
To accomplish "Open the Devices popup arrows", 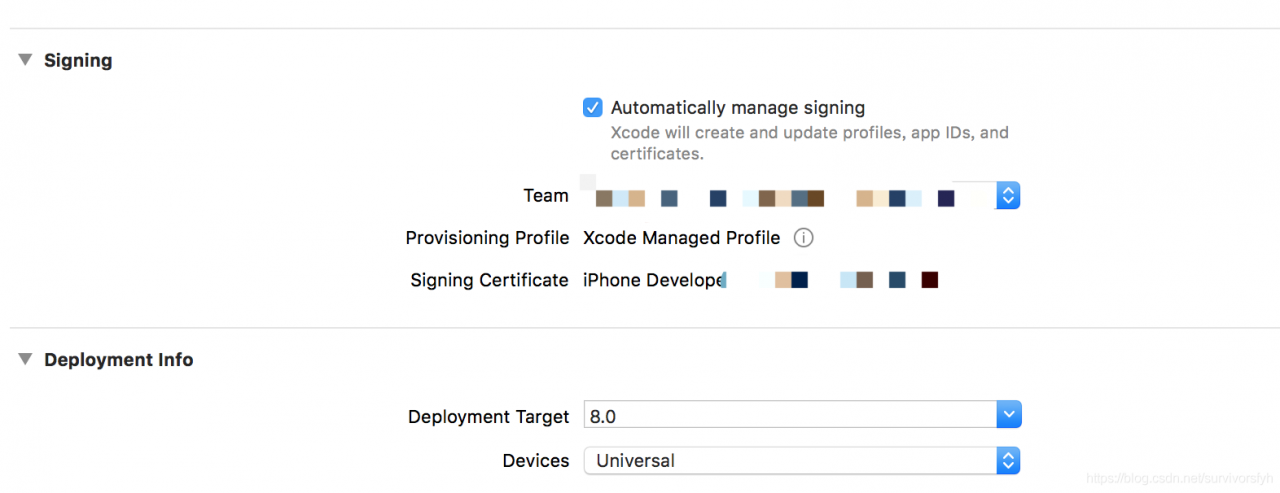I will pos(1009,460).
